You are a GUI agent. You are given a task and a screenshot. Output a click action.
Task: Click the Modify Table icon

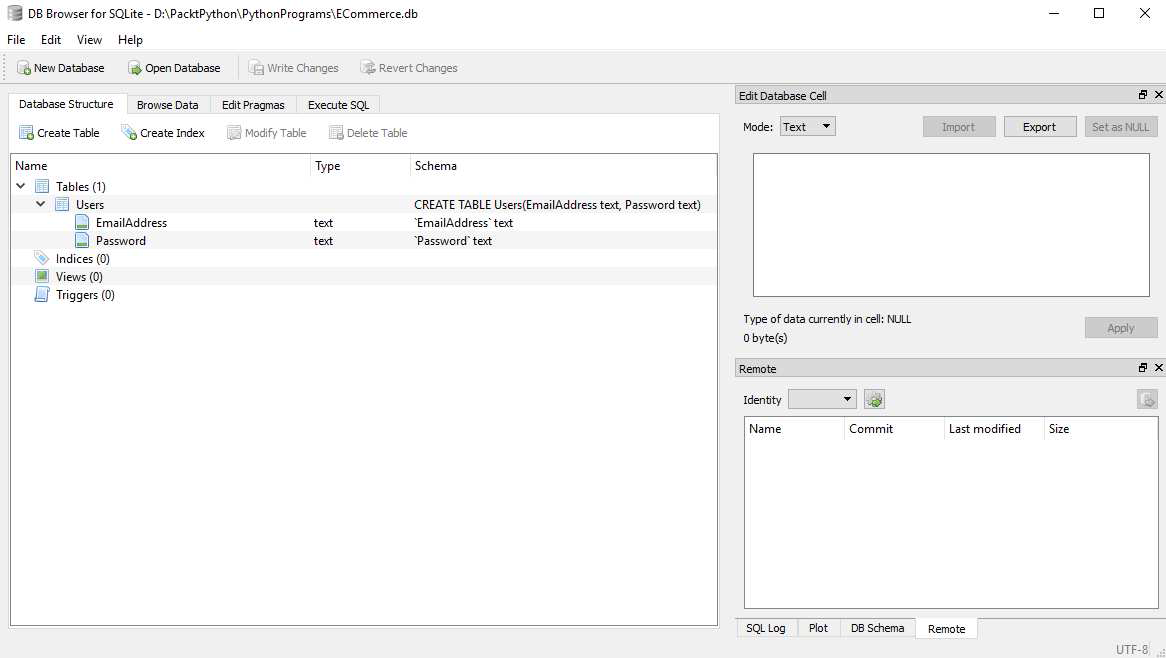(233, 133)
